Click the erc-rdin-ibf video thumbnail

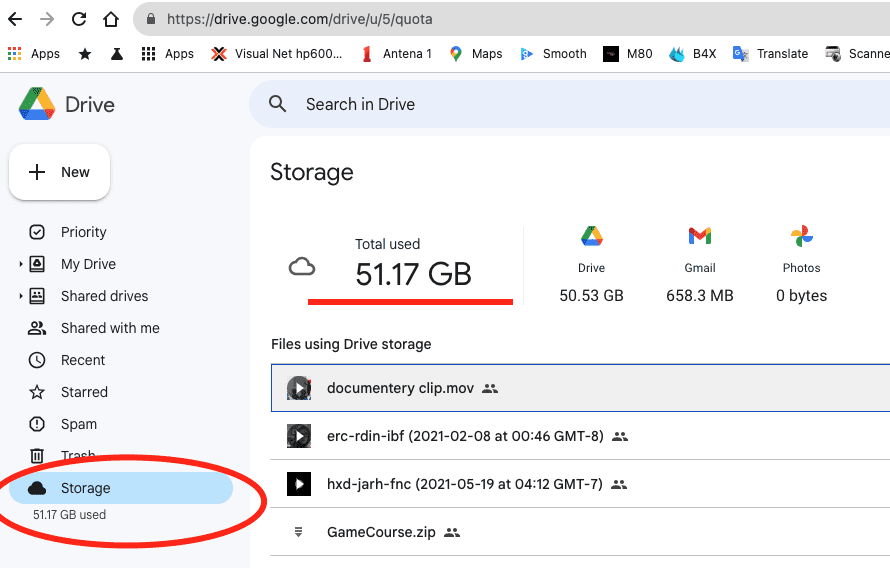pyautogui.click(x=299, y=436)
